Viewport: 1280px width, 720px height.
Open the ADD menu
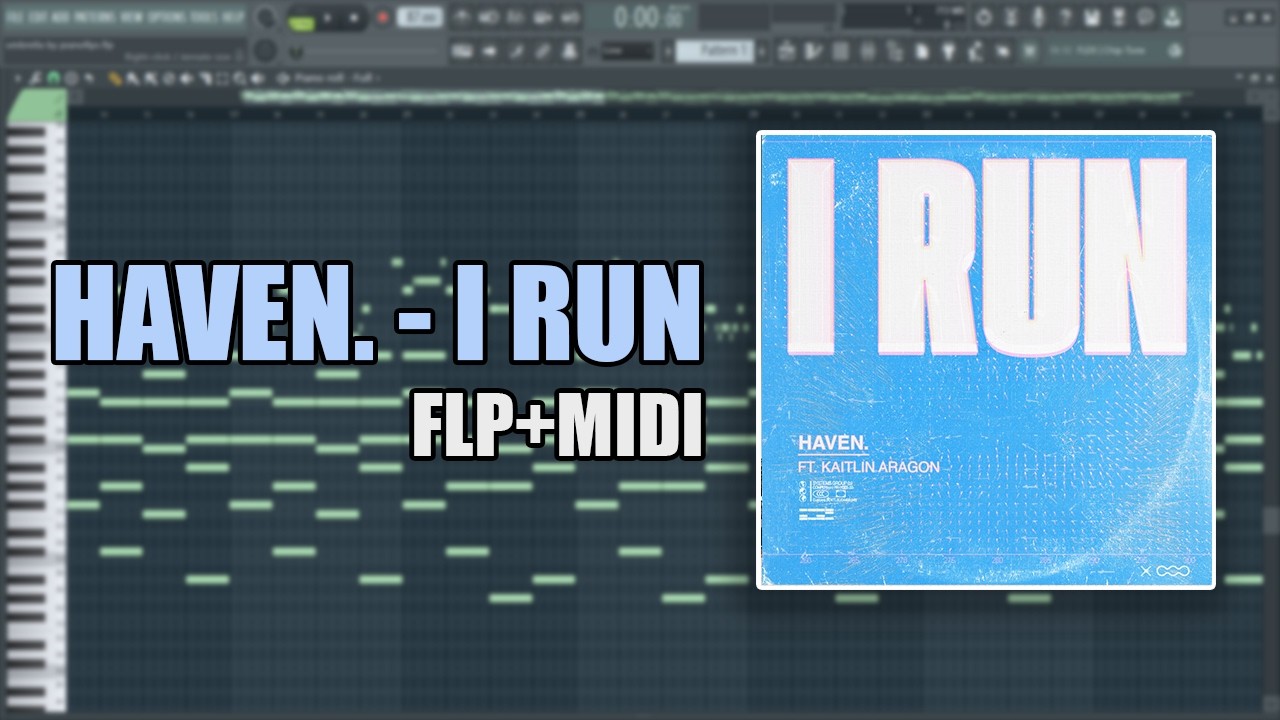coord(60,17)
